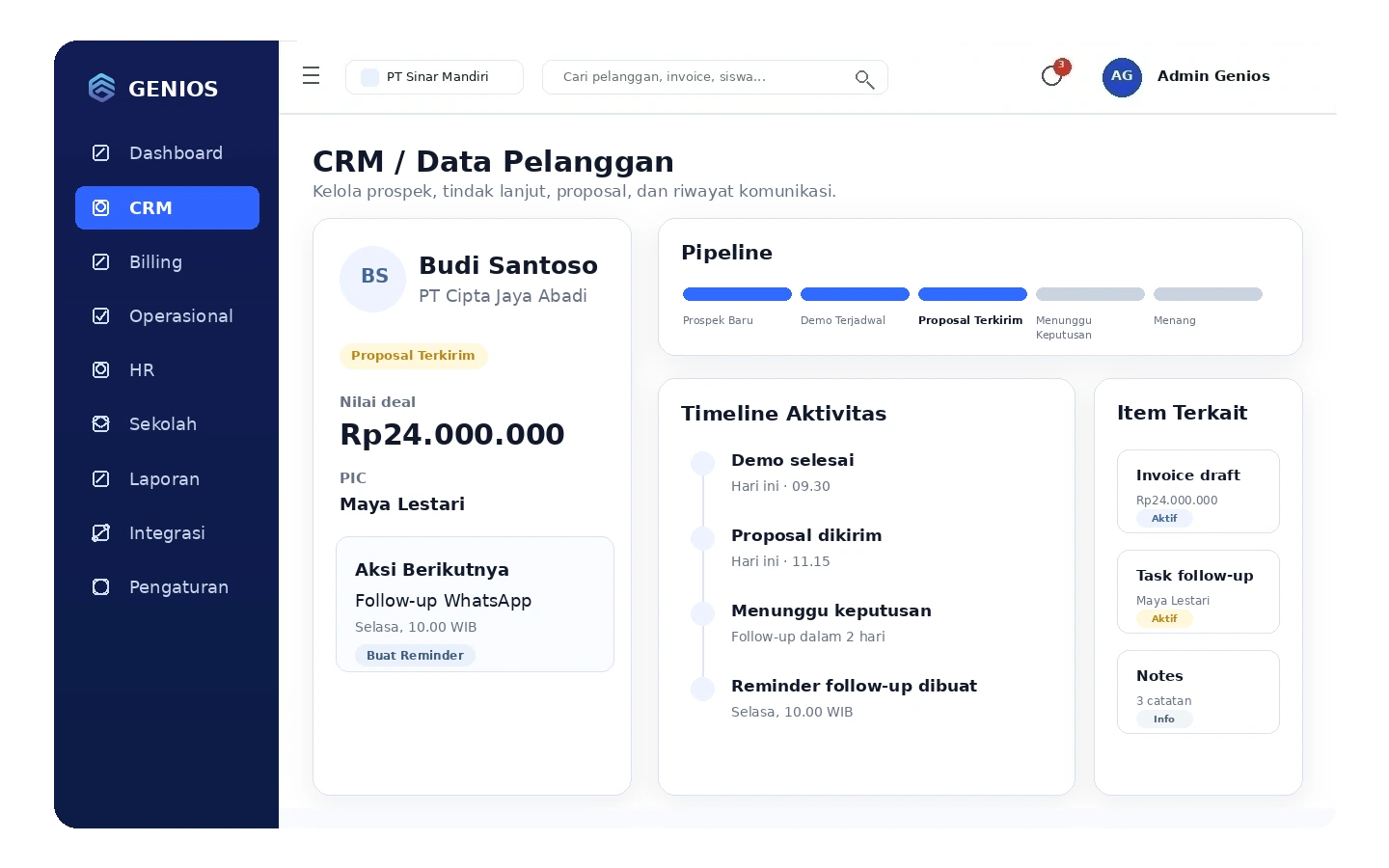
Task: Select the Menunggu Keputusan pipeline bar
Action: (x=1090, y=294)
